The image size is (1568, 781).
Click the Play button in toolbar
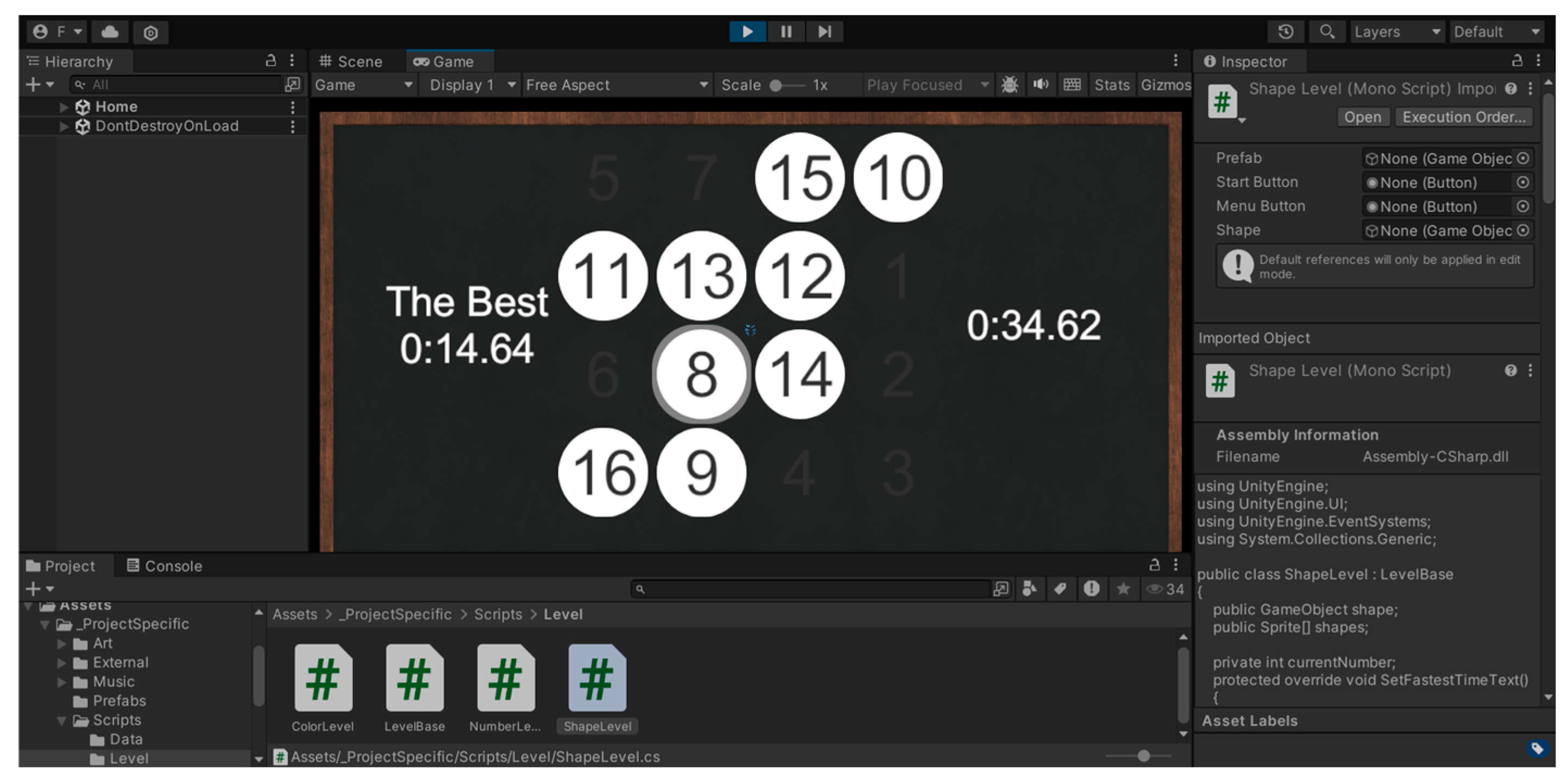pyautogui.click(x=747, y=32)
